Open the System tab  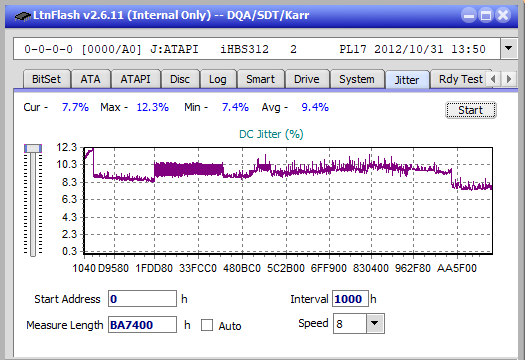click(x=357, y=79)
